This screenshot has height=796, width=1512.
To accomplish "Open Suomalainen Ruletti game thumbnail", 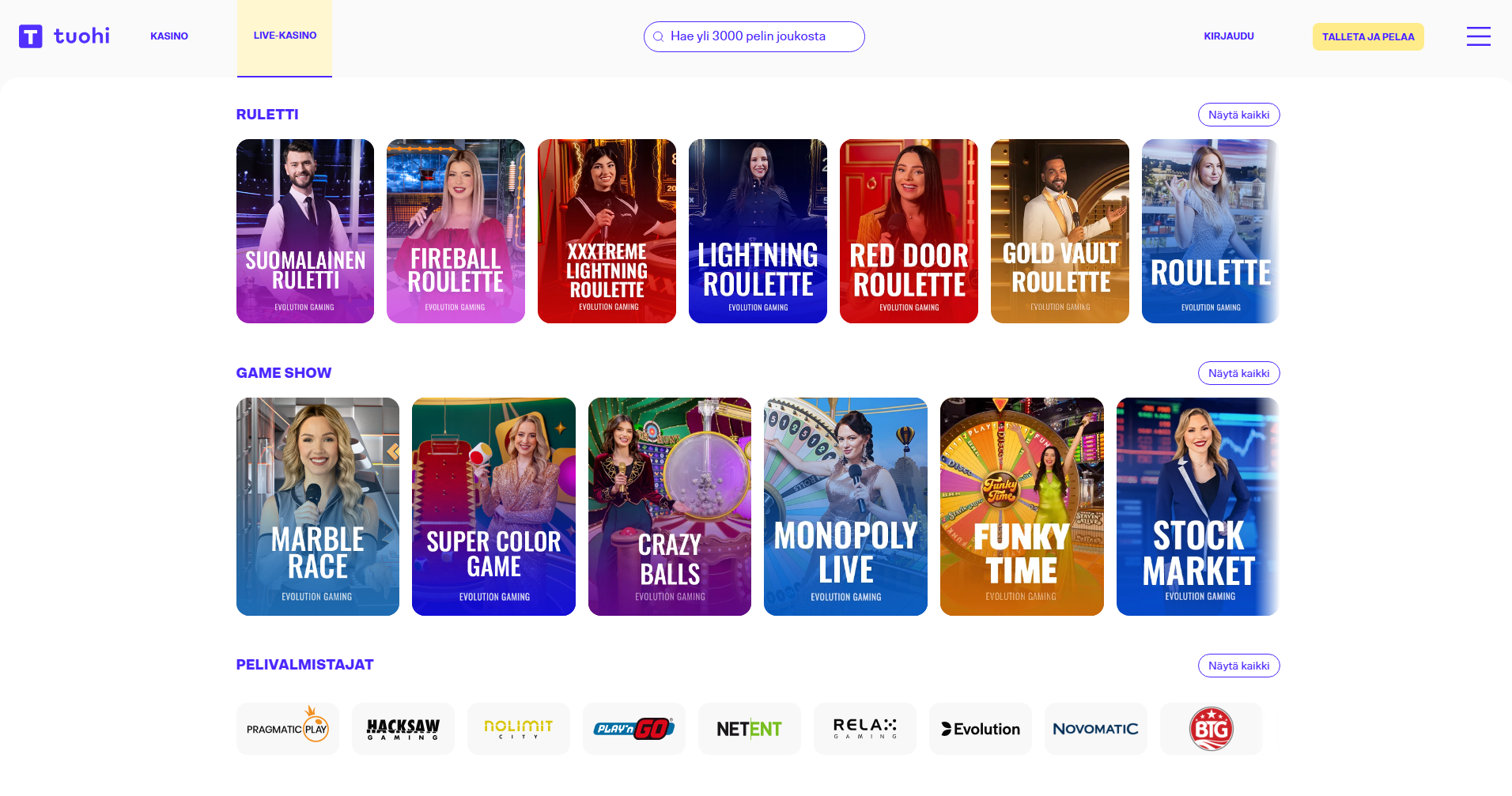I will point(305,231).
